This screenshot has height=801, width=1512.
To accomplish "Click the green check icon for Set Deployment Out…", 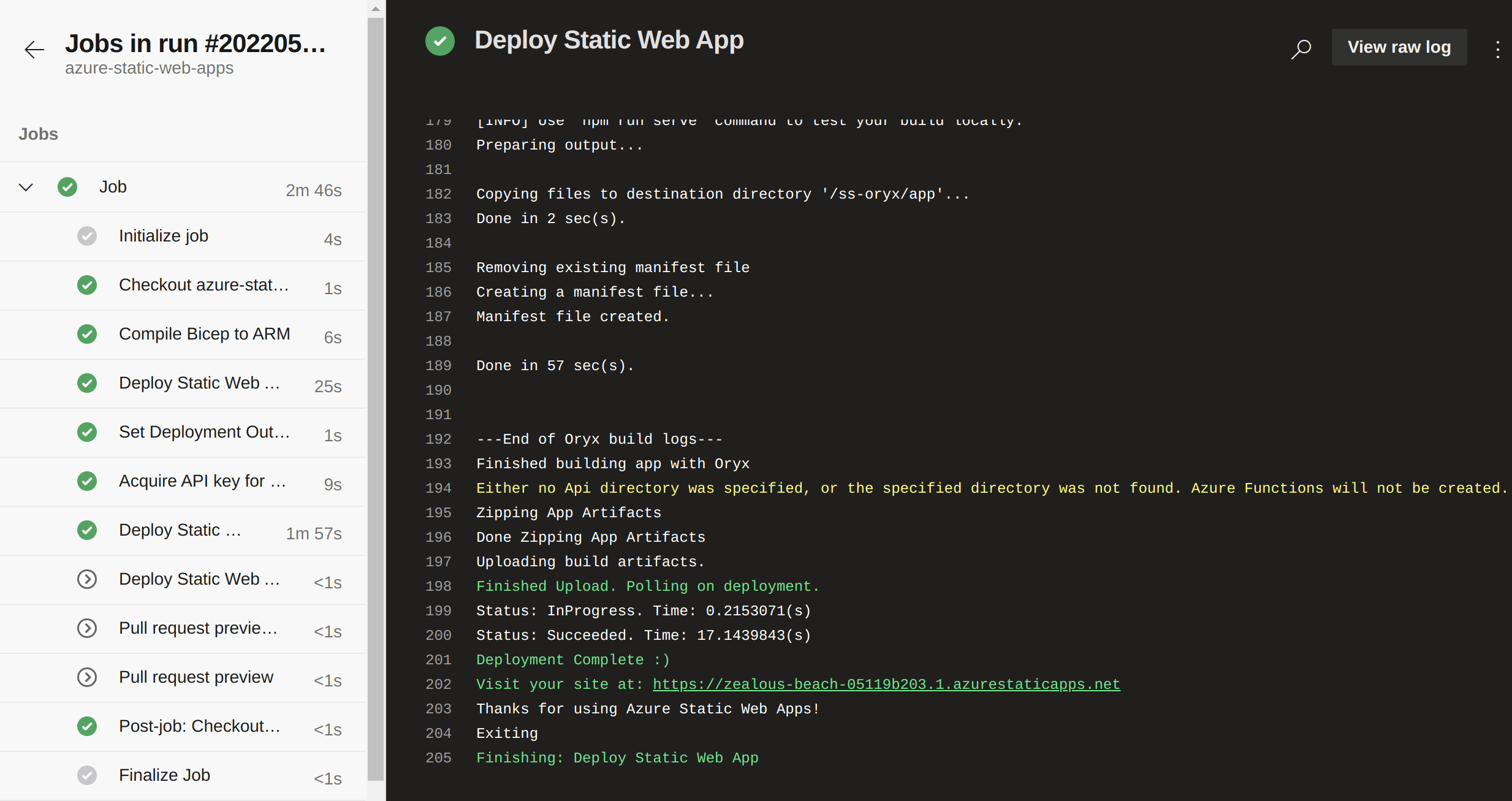I will tap(87, 432).
